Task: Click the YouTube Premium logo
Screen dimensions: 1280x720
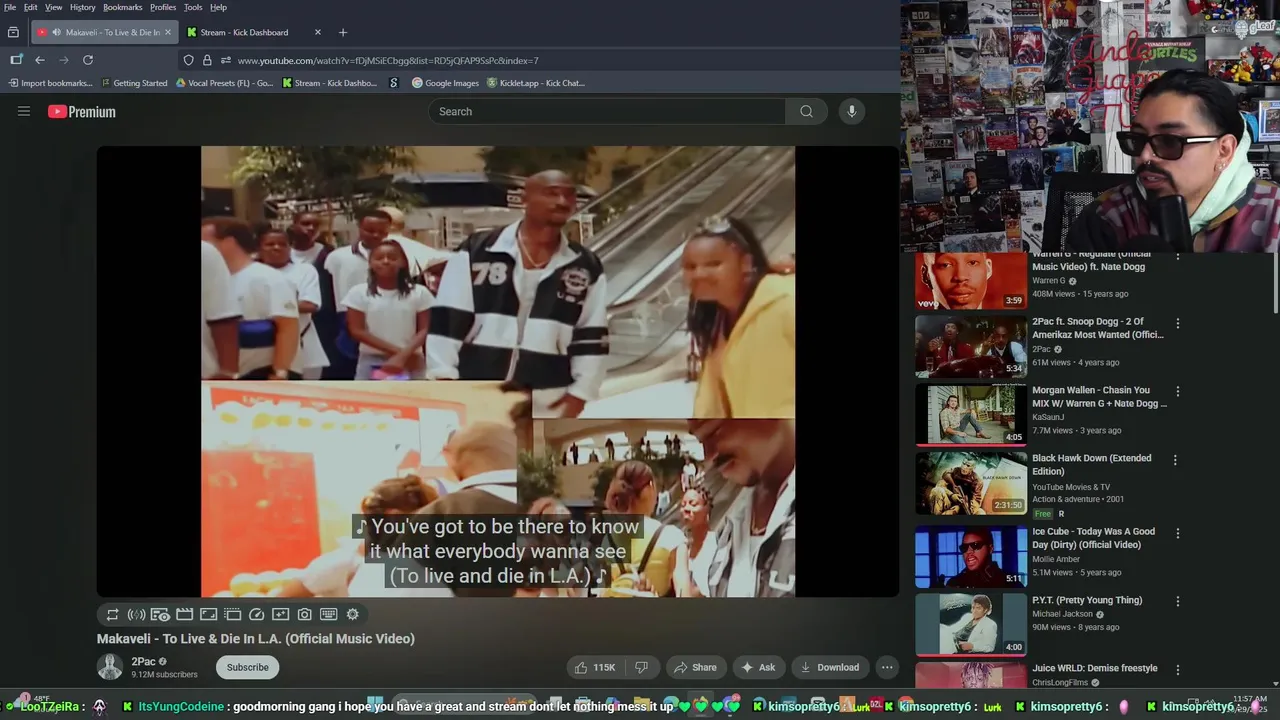Action: (82, 112)
